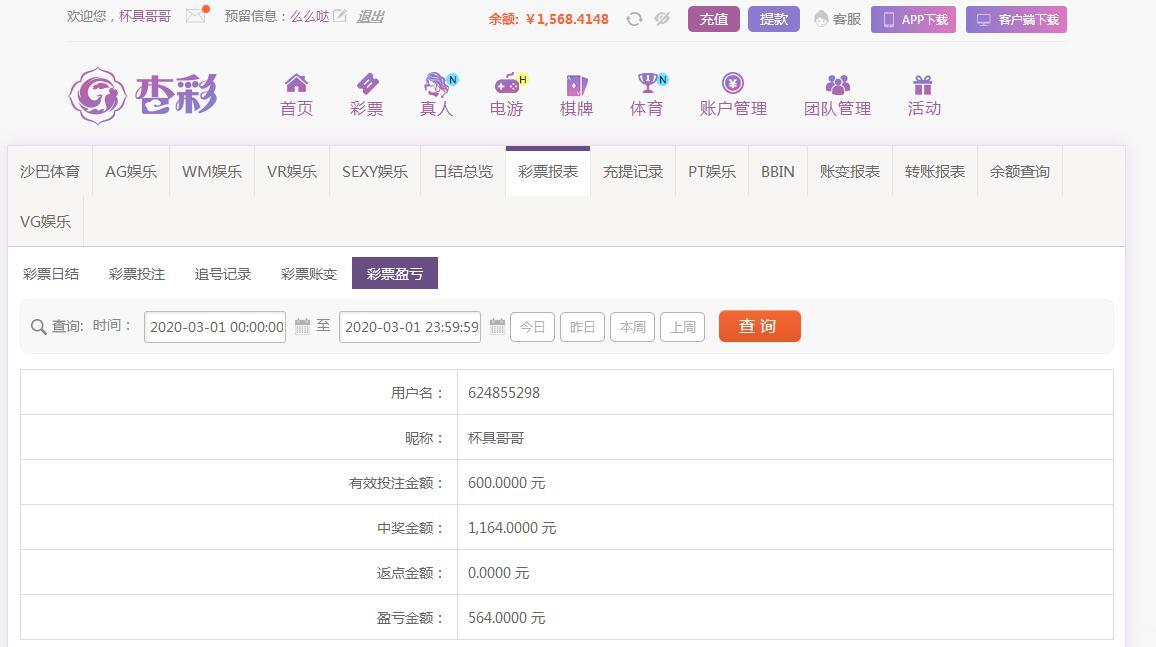Click the edit reserved info pencil icon
The image size is (1156, 647).
point(340,16)
